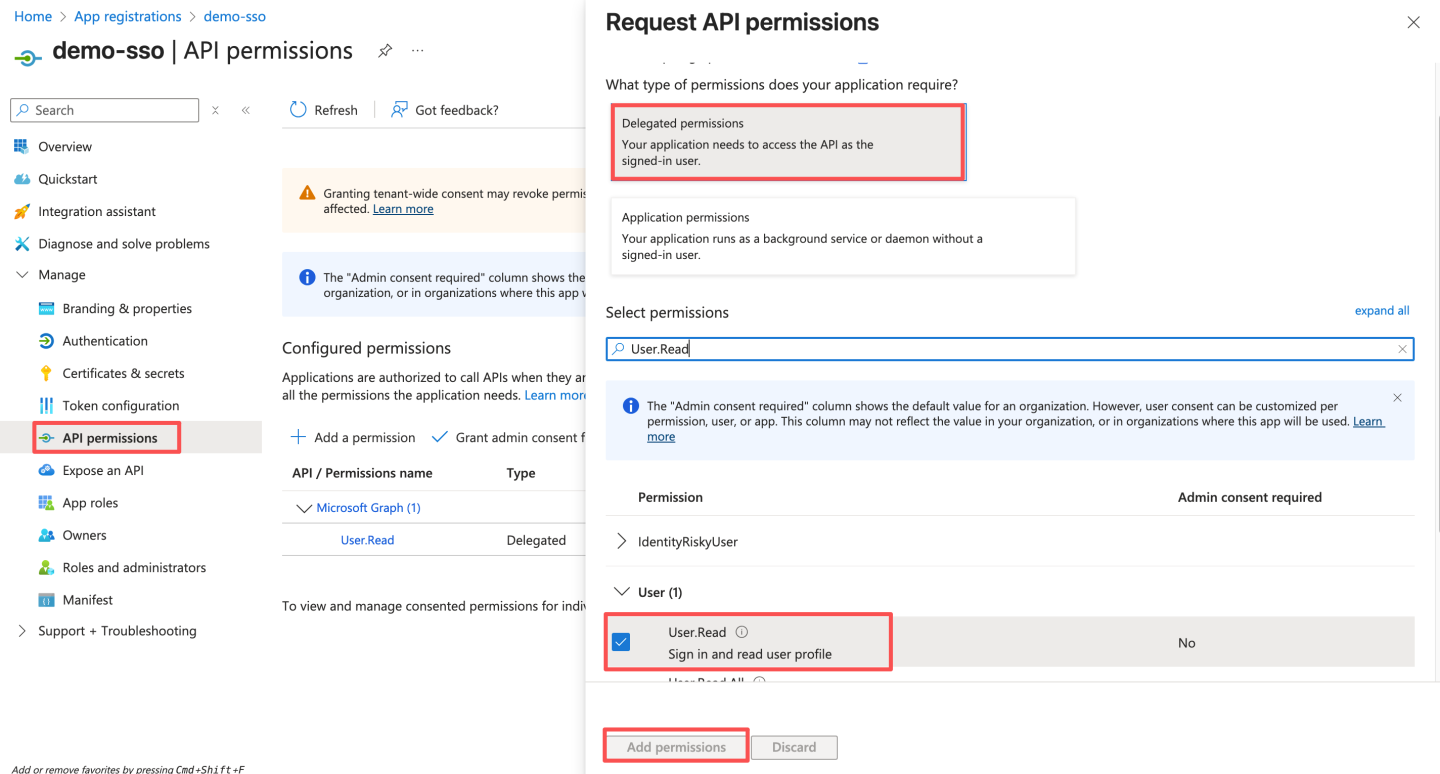The width and height of the screenshot is (1440, 774).
Task: Dismiss the Admin consent info banner
Action: (x=1397, y=398)
